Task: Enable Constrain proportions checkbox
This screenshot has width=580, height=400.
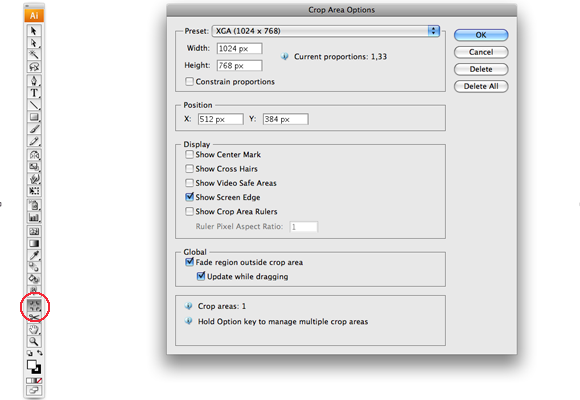Action: (189, 81)
